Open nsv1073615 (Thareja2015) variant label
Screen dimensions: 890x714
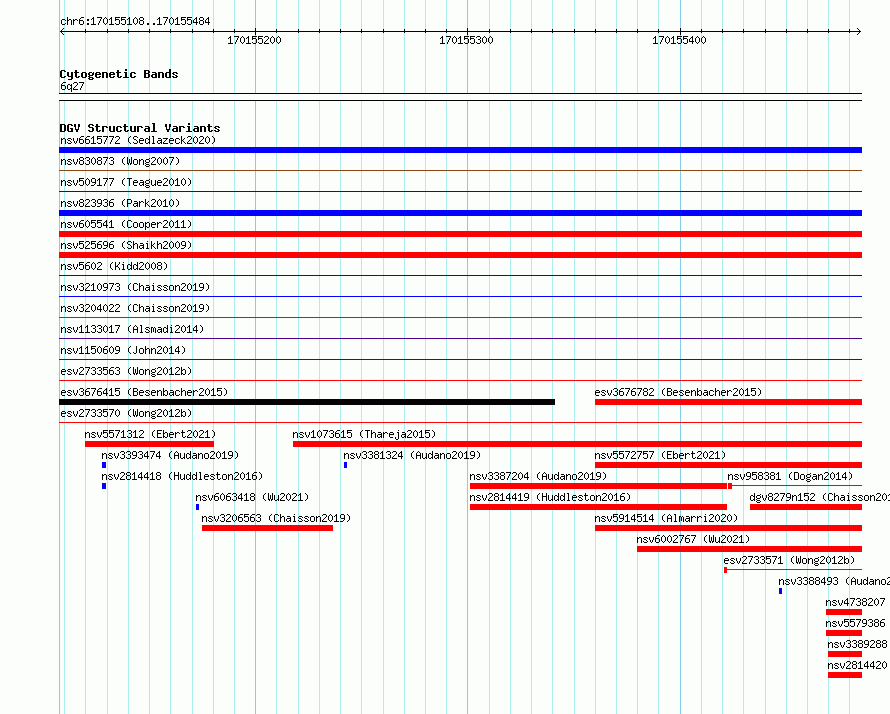coord(364,434)
